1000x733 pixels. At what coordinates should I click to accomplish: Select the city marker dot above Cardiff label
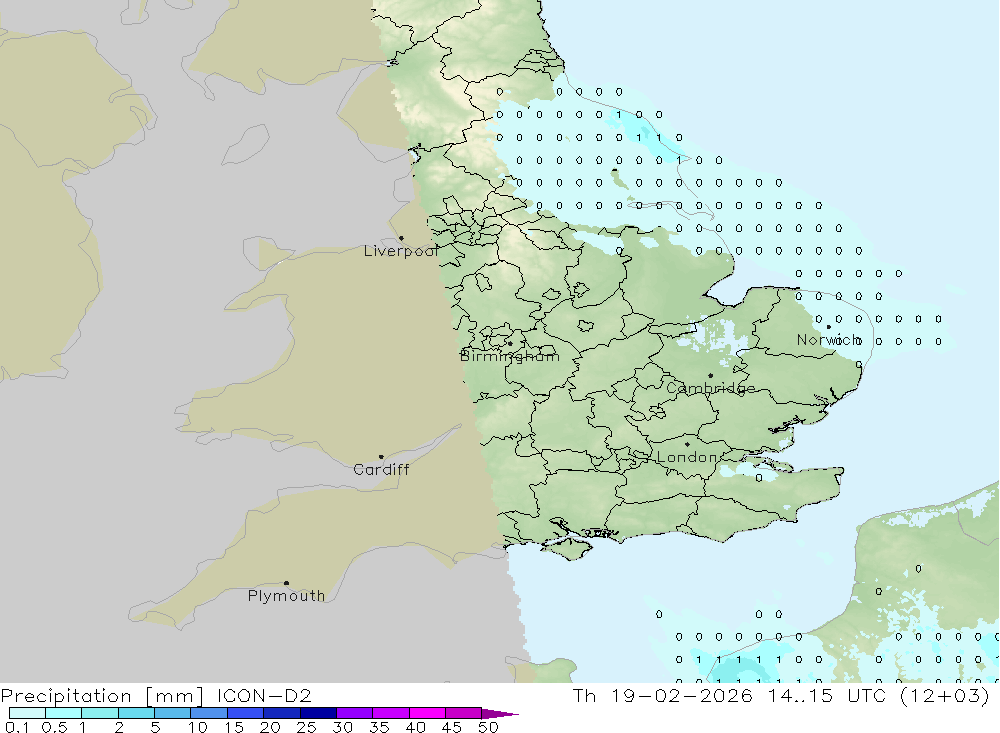(381, 457)
